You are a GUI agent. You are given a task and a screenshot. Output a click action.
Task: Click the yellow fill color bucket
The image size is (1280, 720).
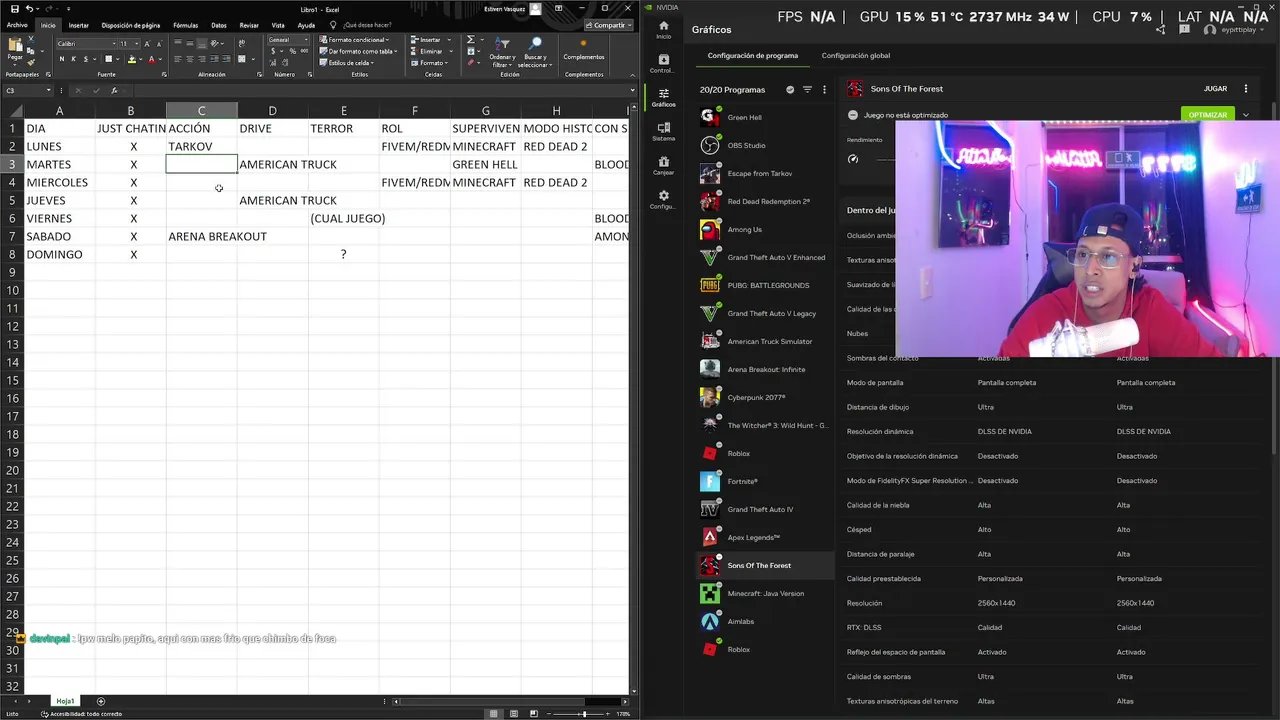click(x=131, y=59)
